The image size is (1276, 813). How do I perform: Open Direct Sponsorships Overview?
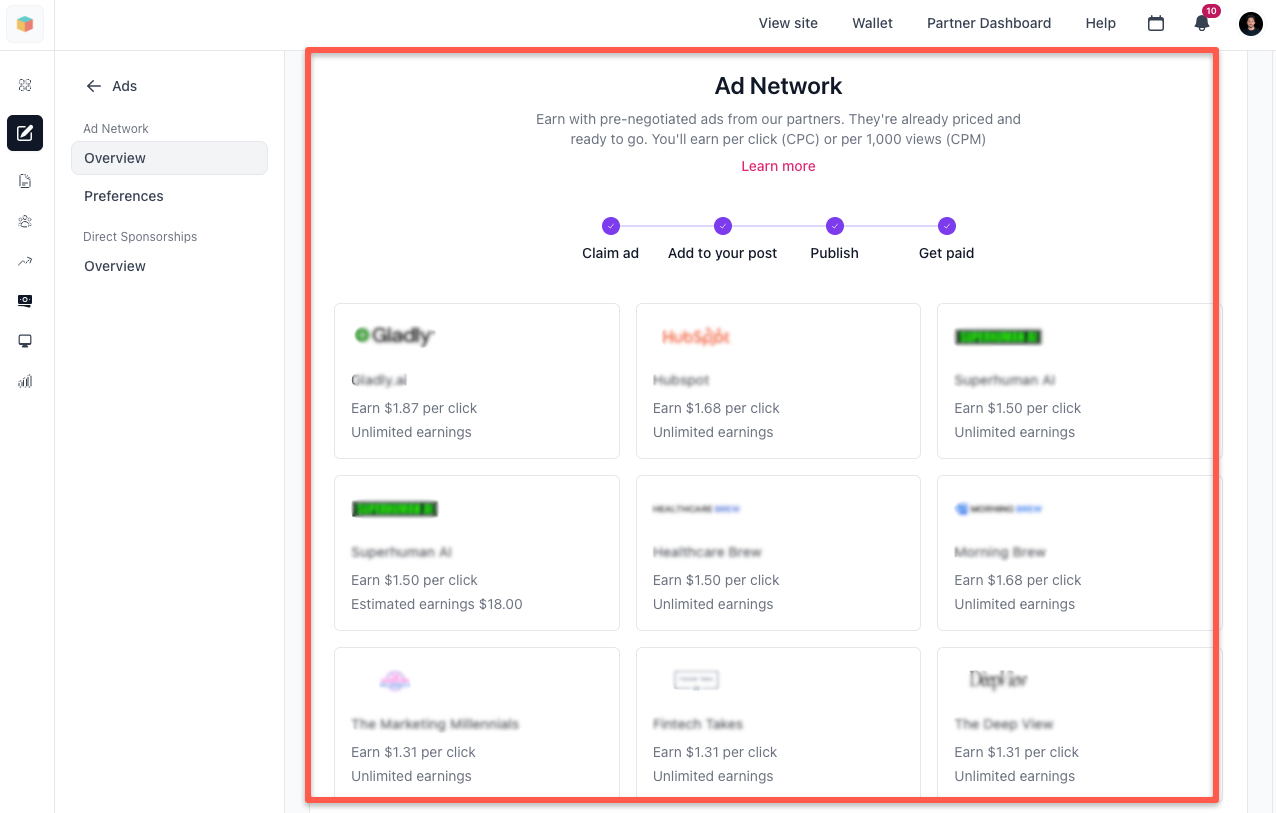tap(114, 265)
